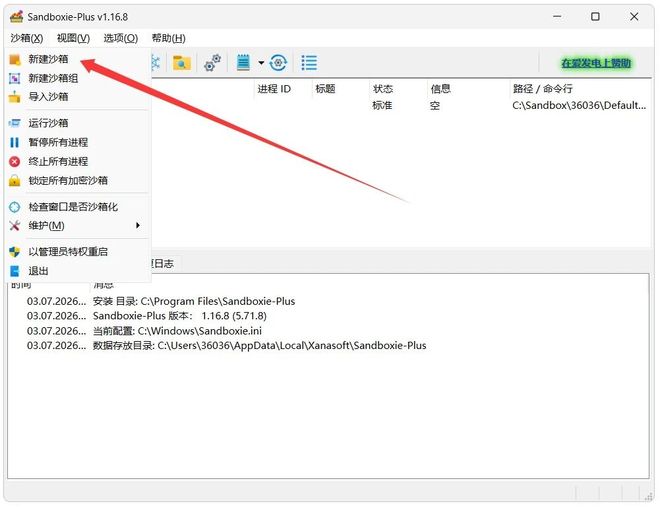Click the red terminate icon beside 终止所有进程

(x=15, y=162)
